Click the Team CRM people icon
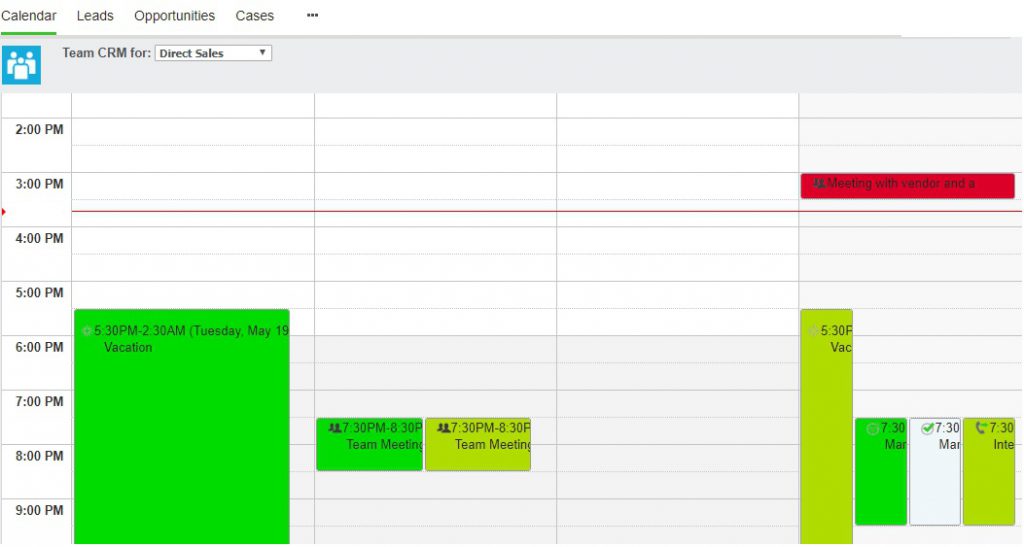Screen dimensions: 1024x547 pos(22,65)
